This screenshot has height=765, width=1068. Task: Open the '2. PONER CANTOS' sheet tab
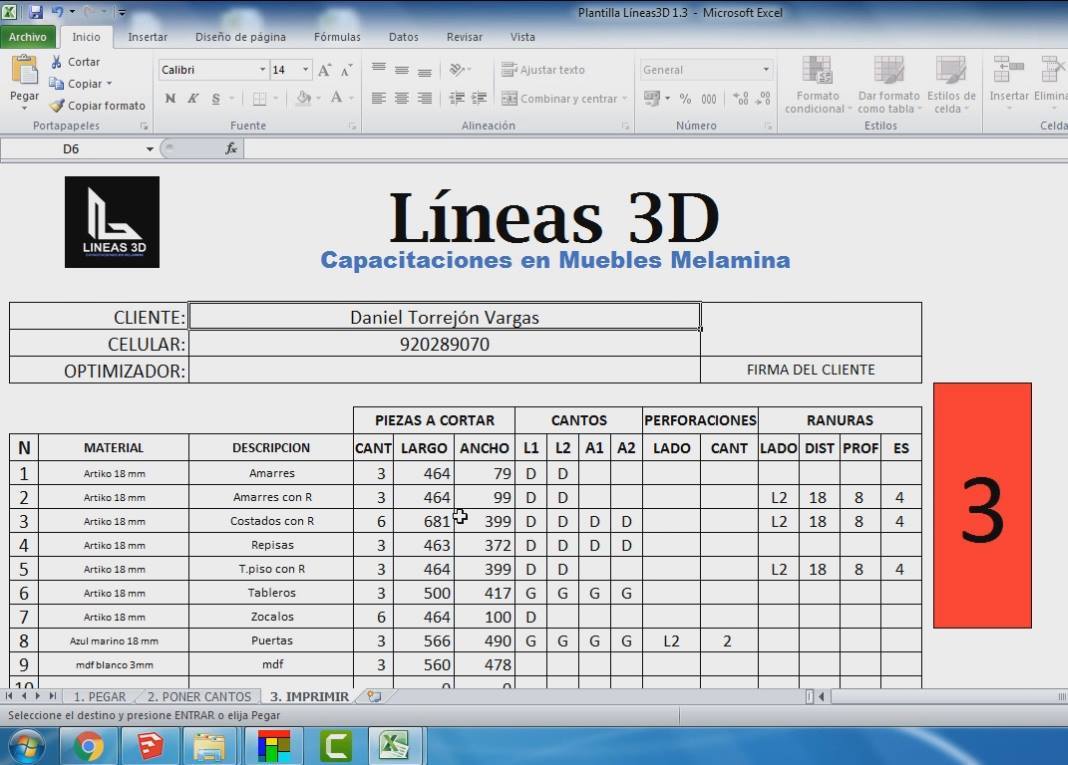click(x=199, y=696)
